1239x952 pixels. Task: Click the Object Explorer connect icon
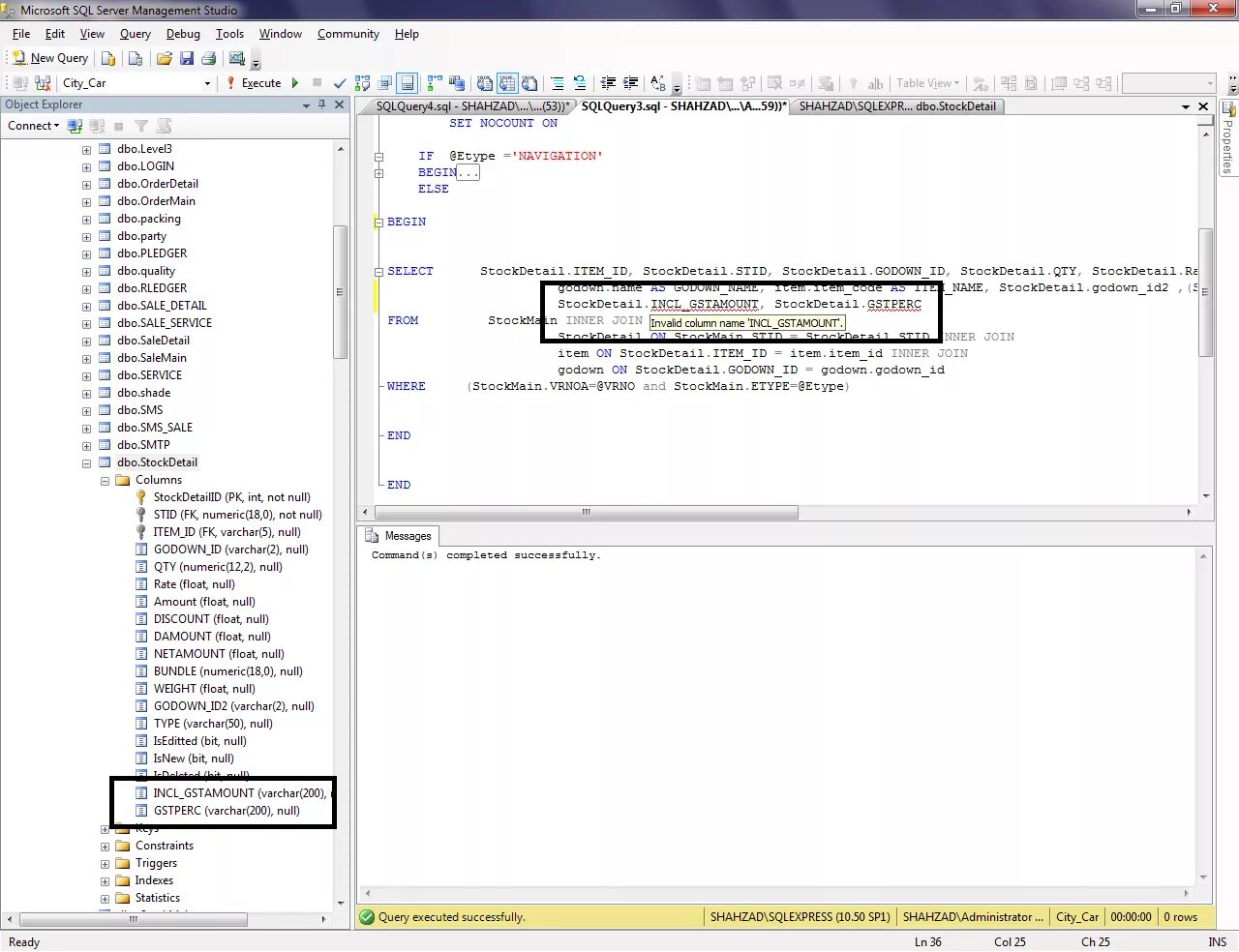coord(76,126)
